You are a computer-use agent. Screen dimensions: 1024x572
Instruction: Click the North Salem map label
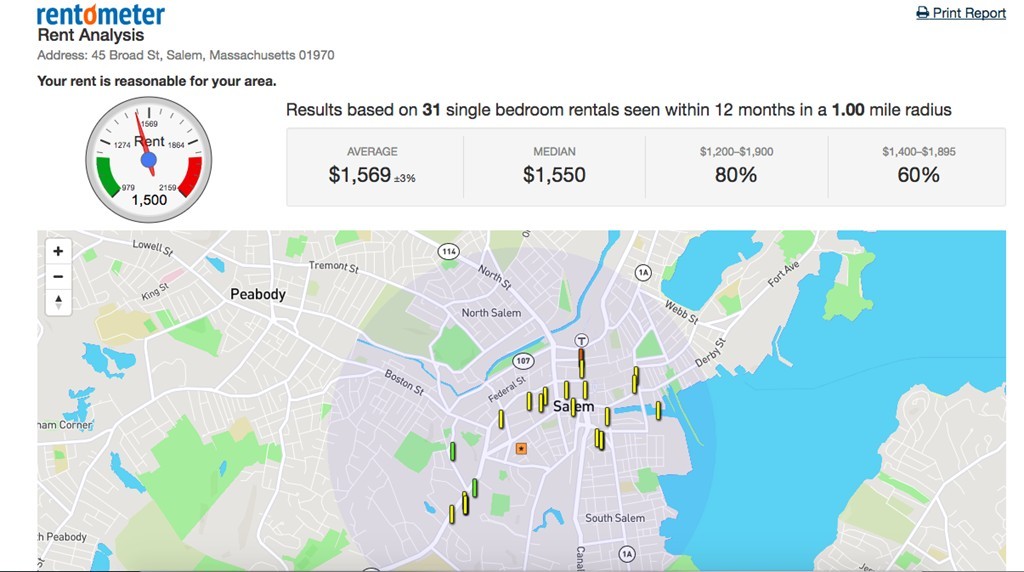(x=491, y=313)
